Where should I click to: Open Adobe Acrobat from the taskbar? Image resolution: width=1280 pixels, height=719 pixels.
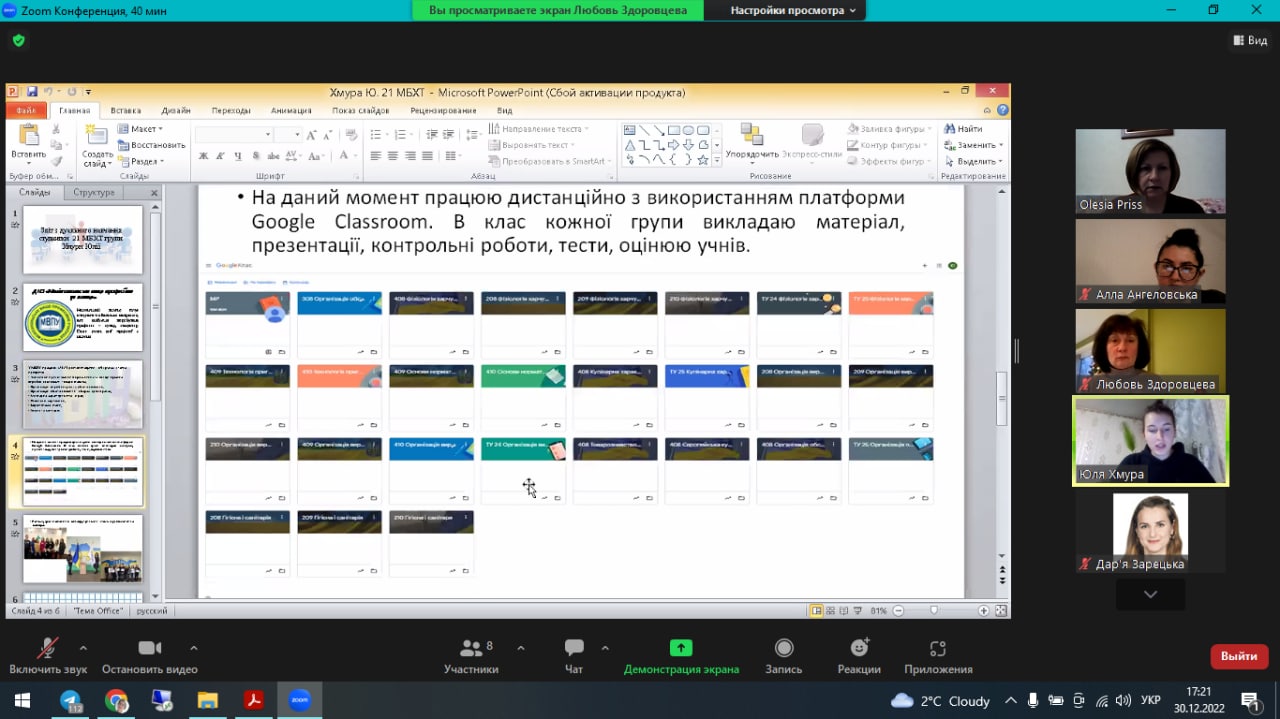[x=253, y=700]
